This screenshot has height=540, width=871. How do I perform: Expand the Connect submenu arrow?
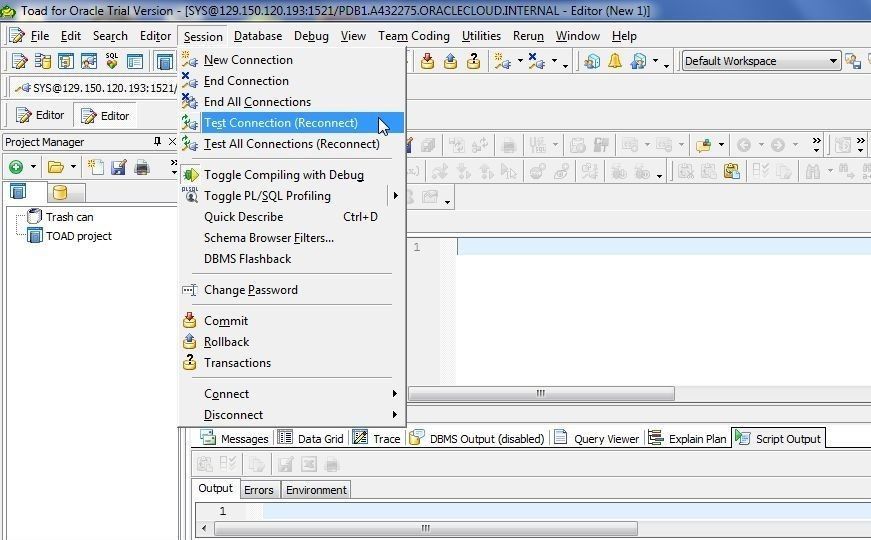pyautogui.click(x=394, y=394)
